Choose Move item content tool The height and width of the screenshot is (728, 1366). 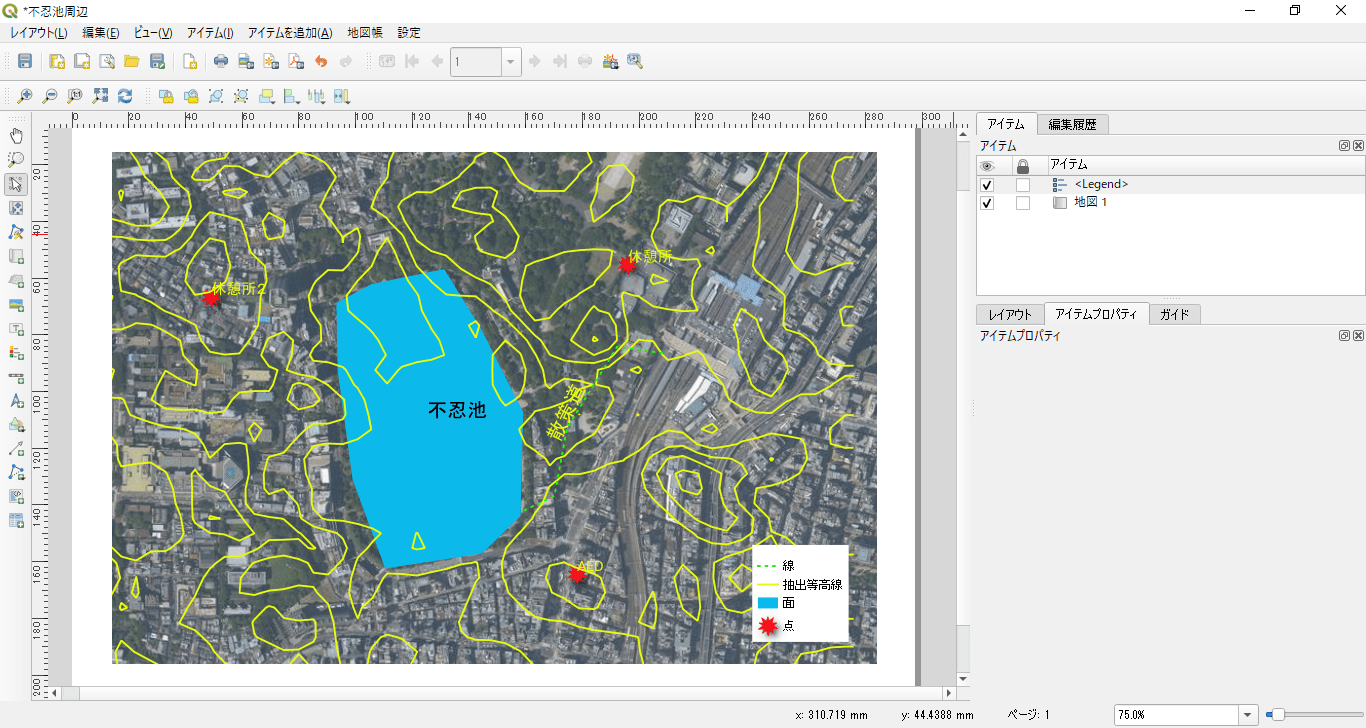16,208
